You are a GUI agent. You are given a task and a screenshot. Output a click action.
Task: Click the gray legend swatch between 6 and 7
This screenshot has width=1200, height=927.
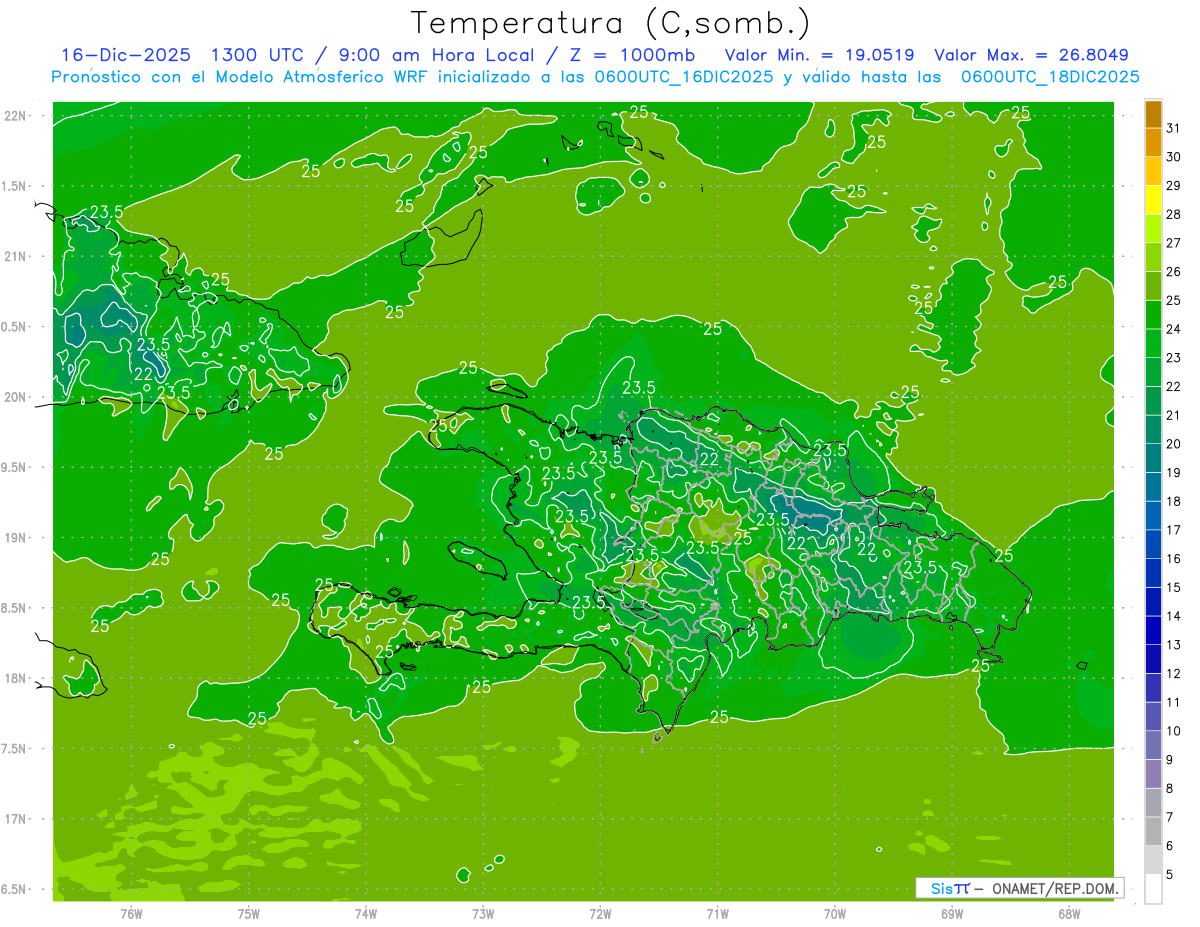(1153, 831)
